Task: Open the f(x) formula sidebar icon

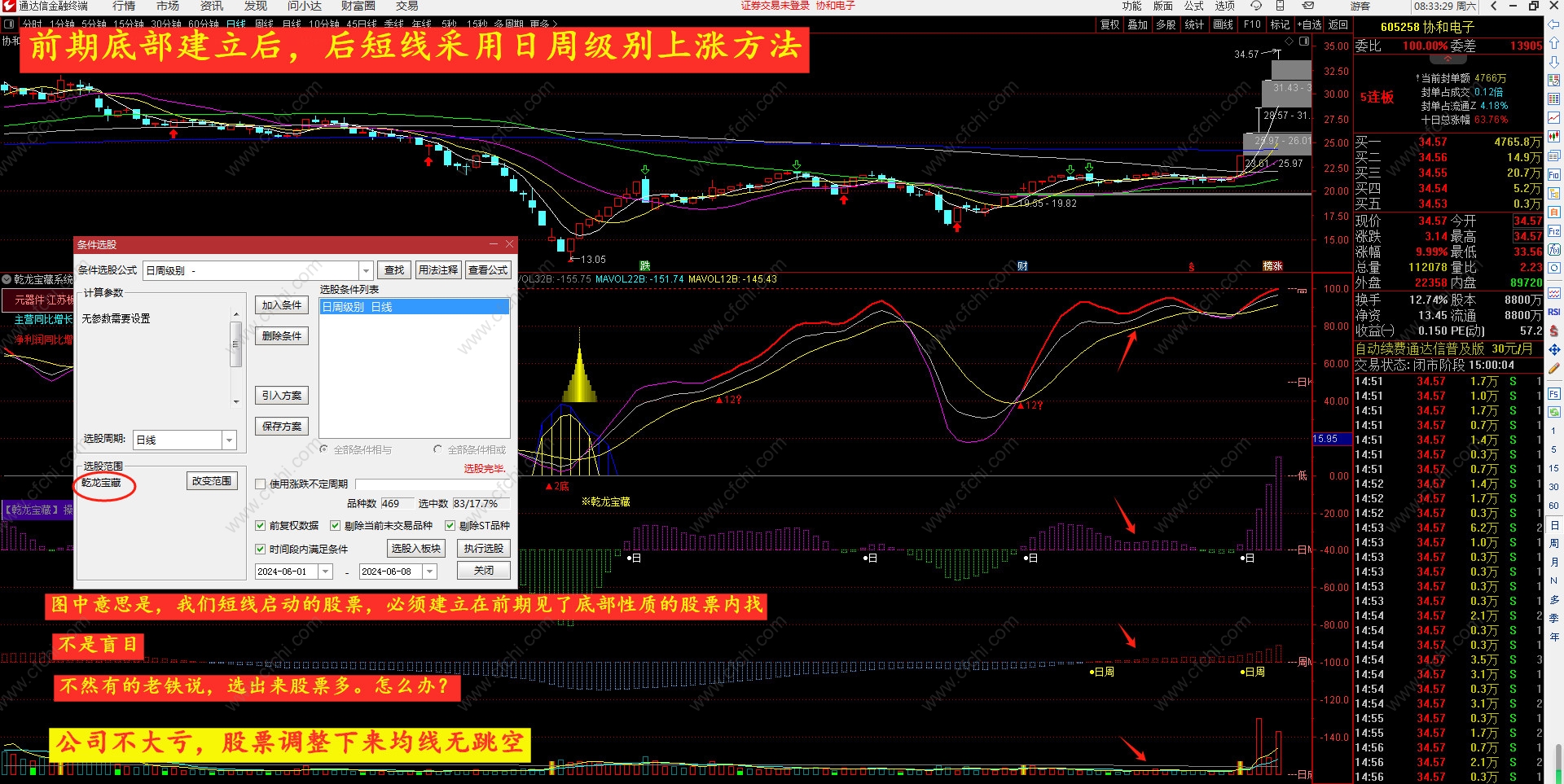Action: pos(1553,250)
